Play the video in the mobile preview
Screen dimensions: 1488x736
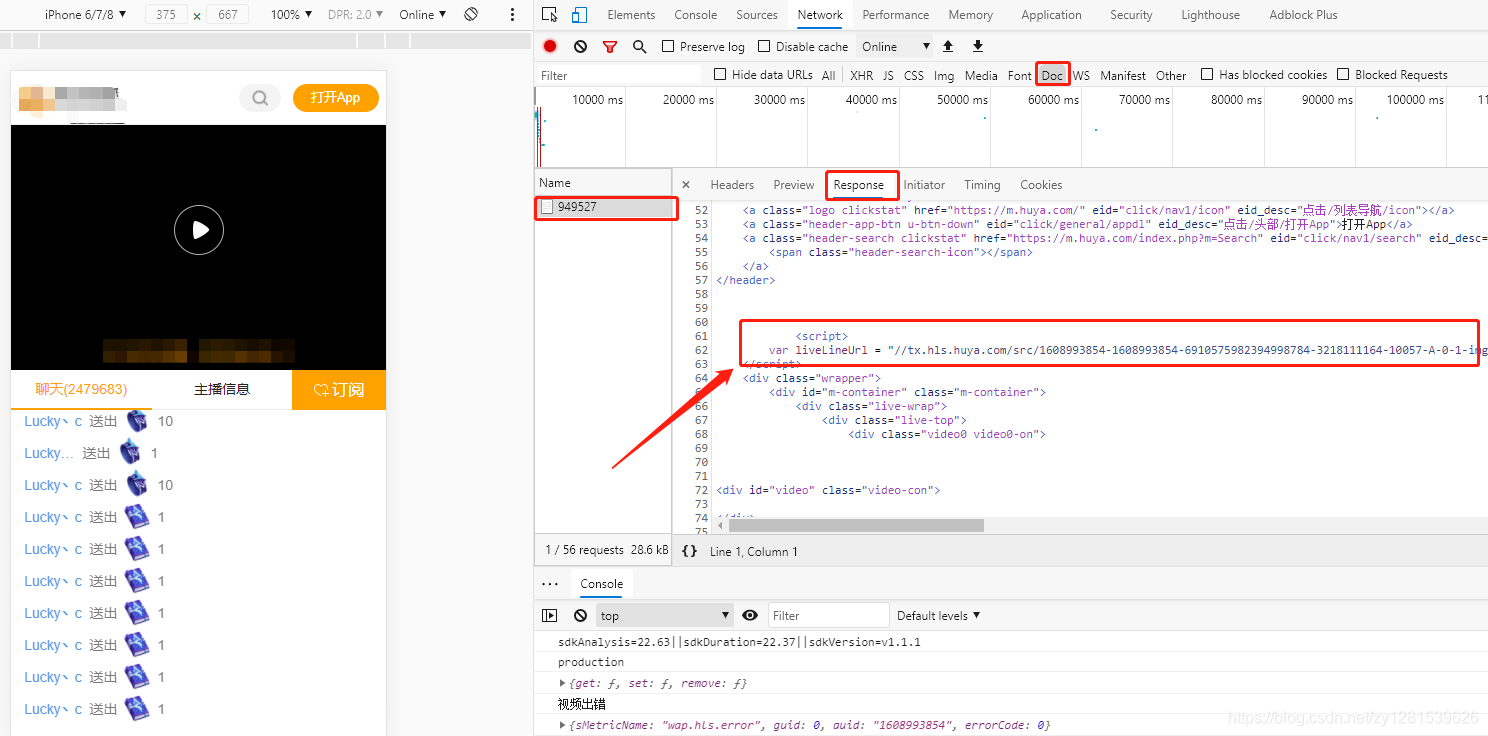pyautogui.click(x=199, y=230)
